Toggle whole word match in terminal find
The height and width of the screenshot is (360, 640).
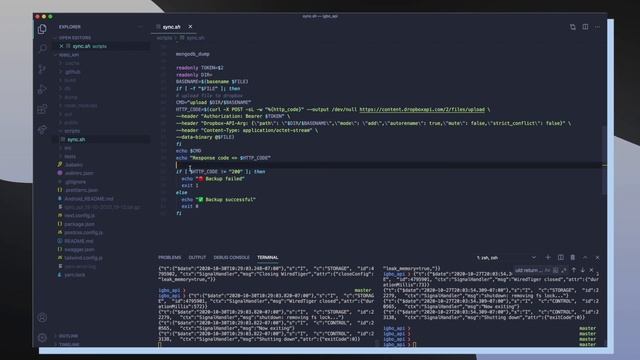pos(556,270)
